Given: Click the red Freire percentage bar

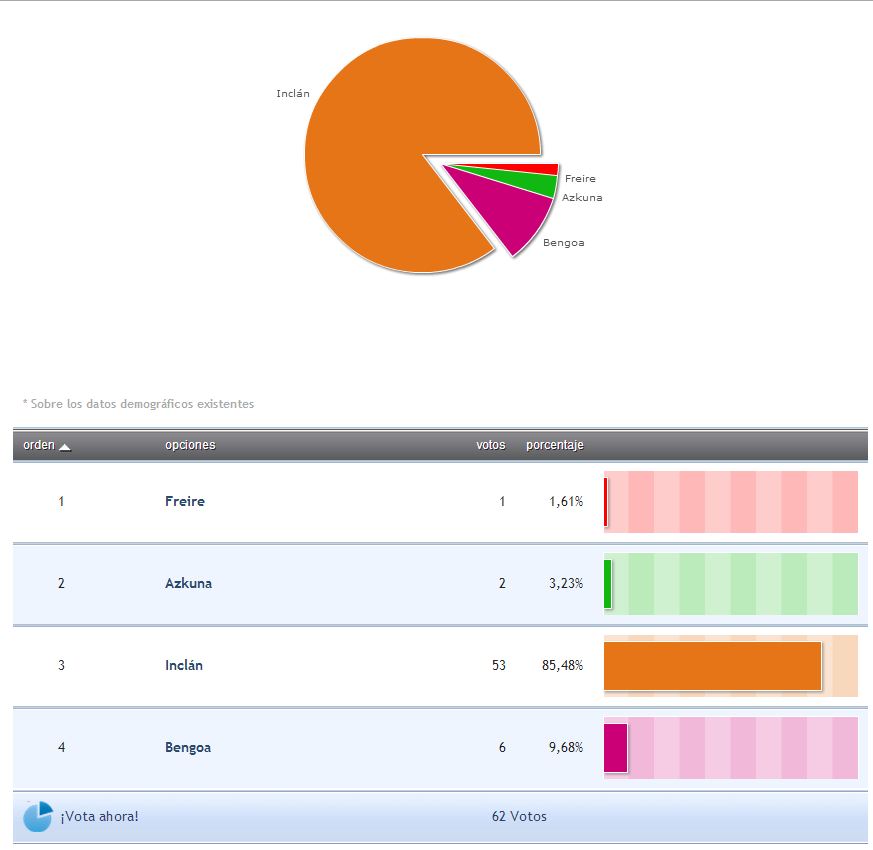Looking at the screenshot, I should tap(606, 502).
